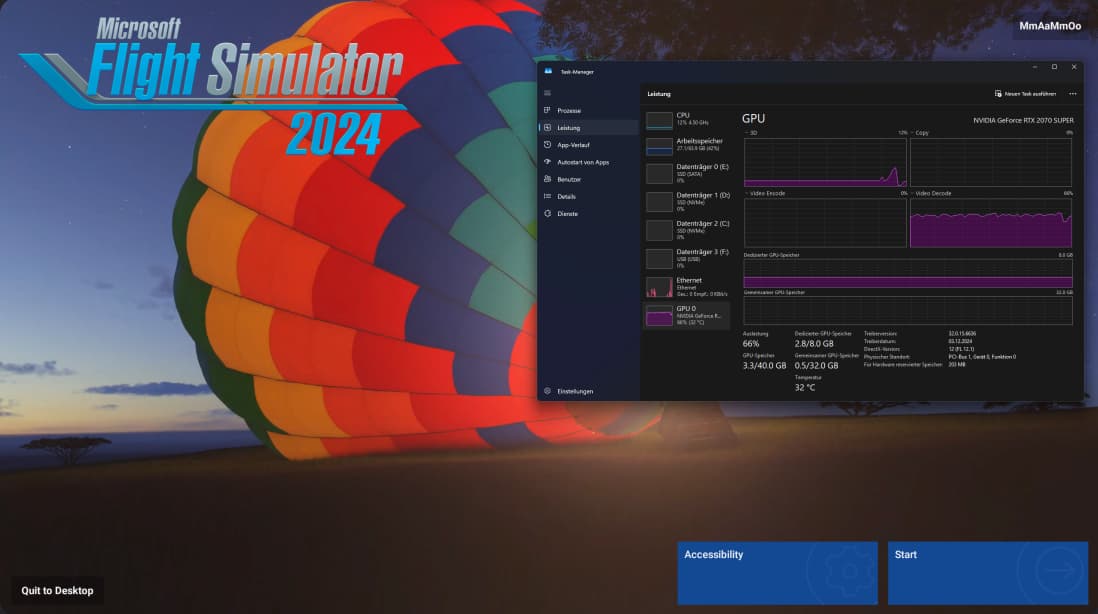Click Quit to Desktop in Flight Simulator
Image resolution: width=1098 pixels, height=614 pixels.
(57, 591)
